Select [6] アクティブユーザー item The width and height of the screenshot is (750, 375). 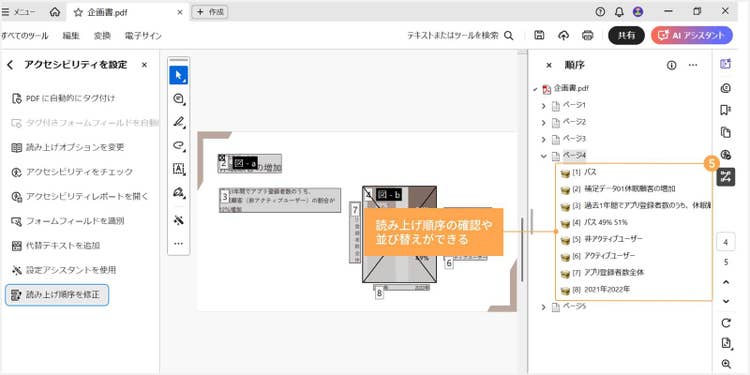point(598,256)
